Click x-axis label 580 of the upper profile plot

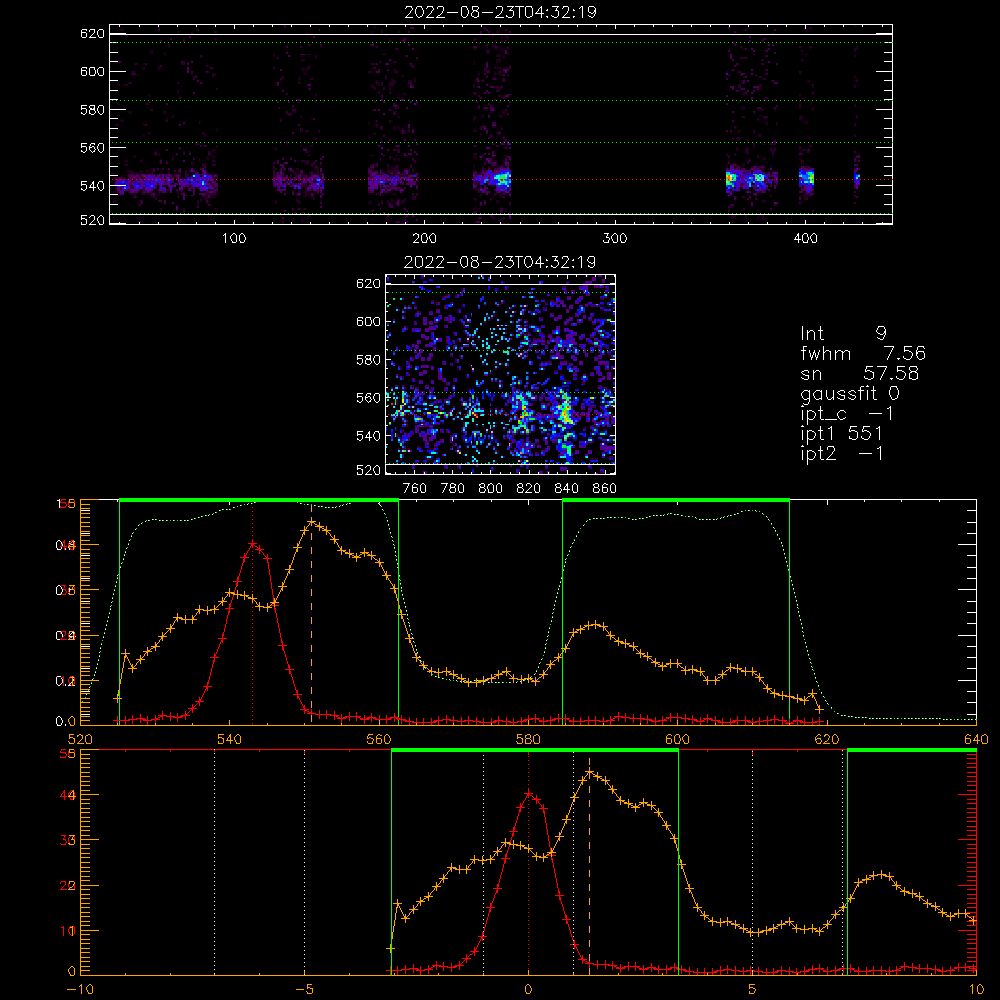pyautogui.click(x=528, y=740)
